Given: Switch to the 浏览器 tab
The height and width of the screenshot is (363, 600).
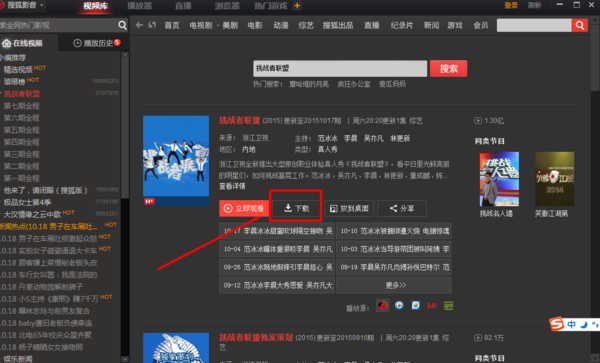Looking at the screenshot, I should [x=227, y=6].
